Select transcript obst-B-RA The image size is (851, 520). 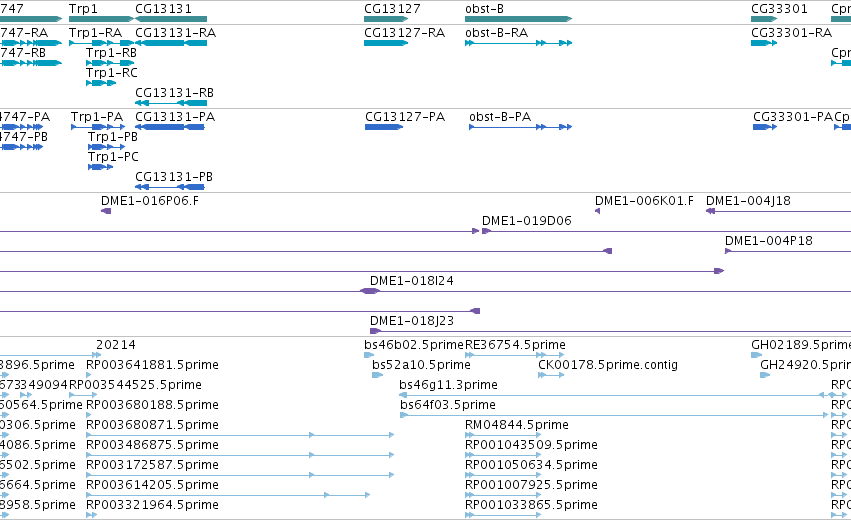[x=518, y=43]
